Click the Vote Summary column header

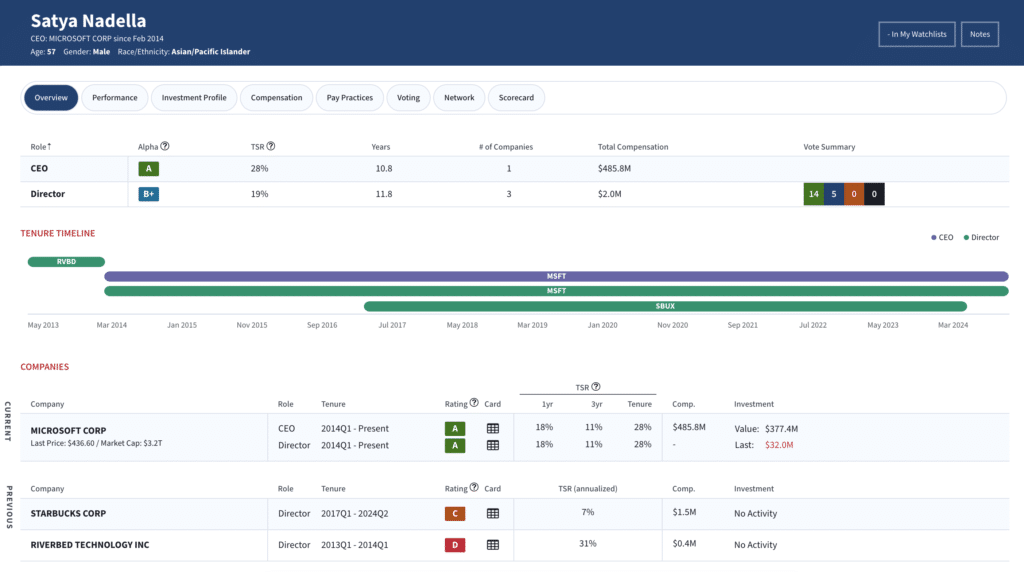(829, 147)
